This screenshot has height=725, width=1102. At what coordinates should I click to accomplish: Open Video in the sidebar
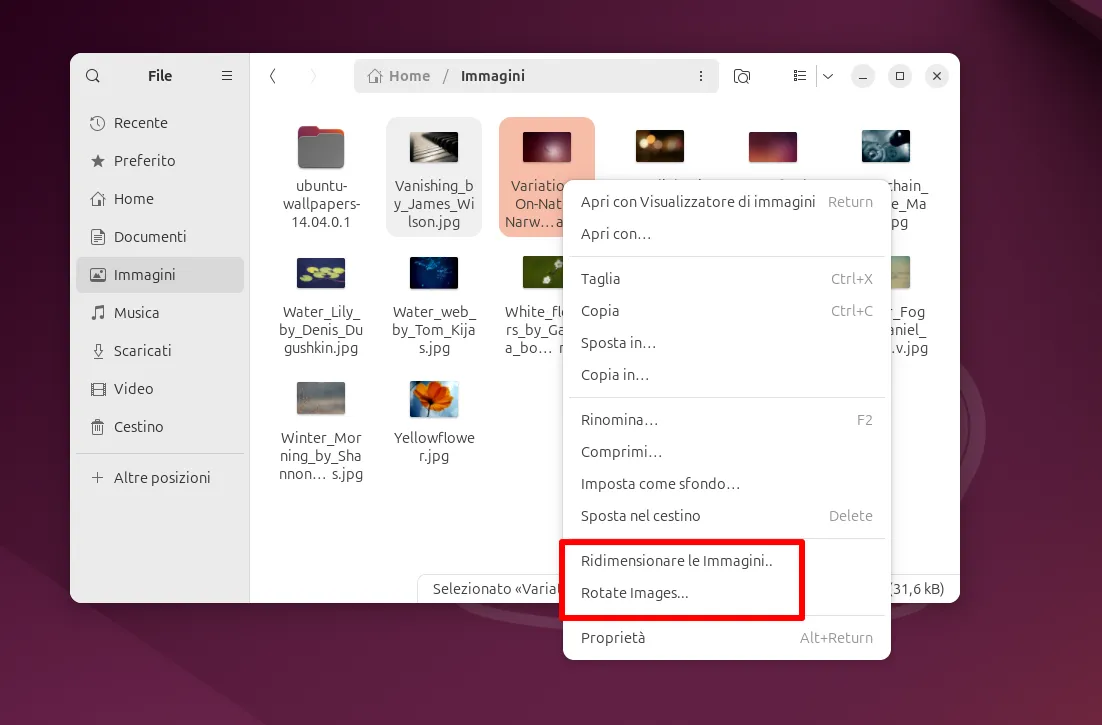160,388
